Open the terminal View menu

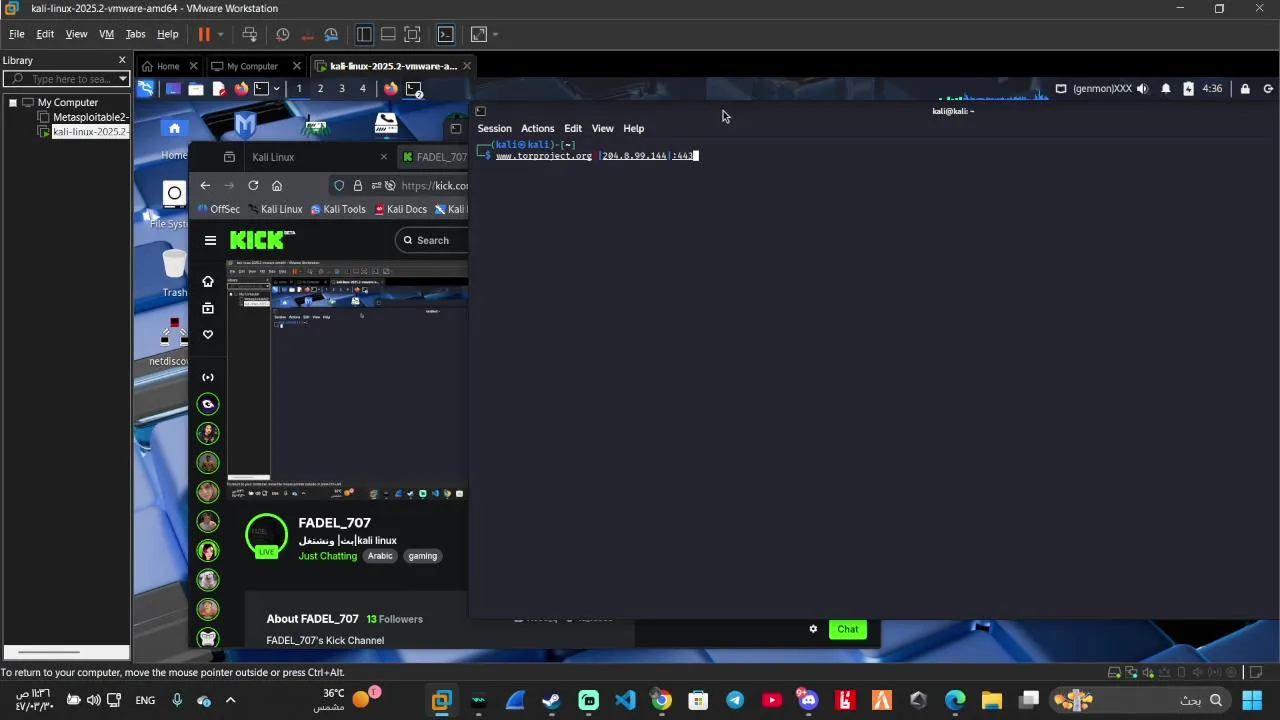[602, 128]
